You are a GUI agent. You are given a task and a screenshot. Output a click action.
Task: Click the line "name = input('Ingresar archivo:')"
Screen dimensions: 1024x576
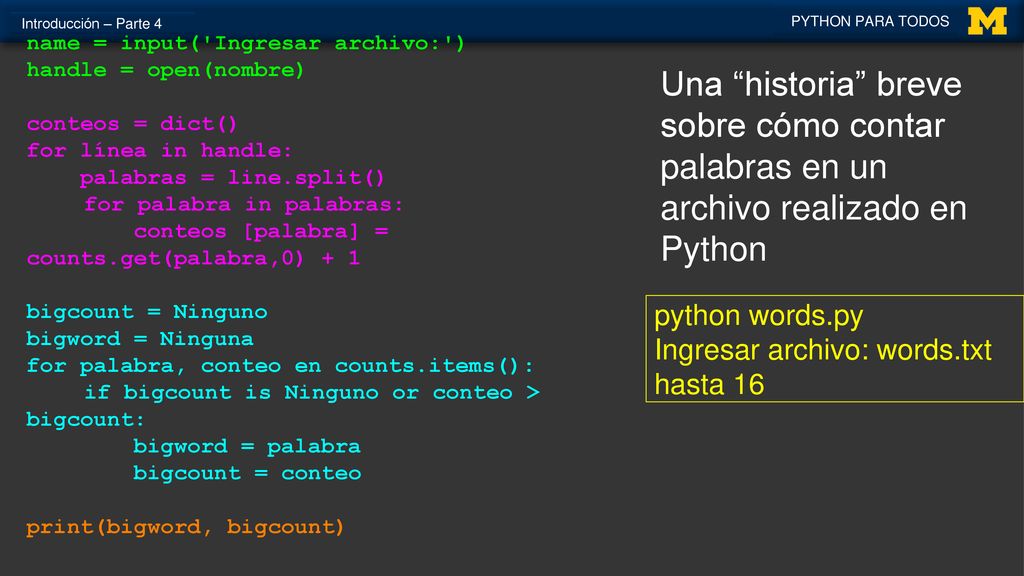click(x=246, y=44)
